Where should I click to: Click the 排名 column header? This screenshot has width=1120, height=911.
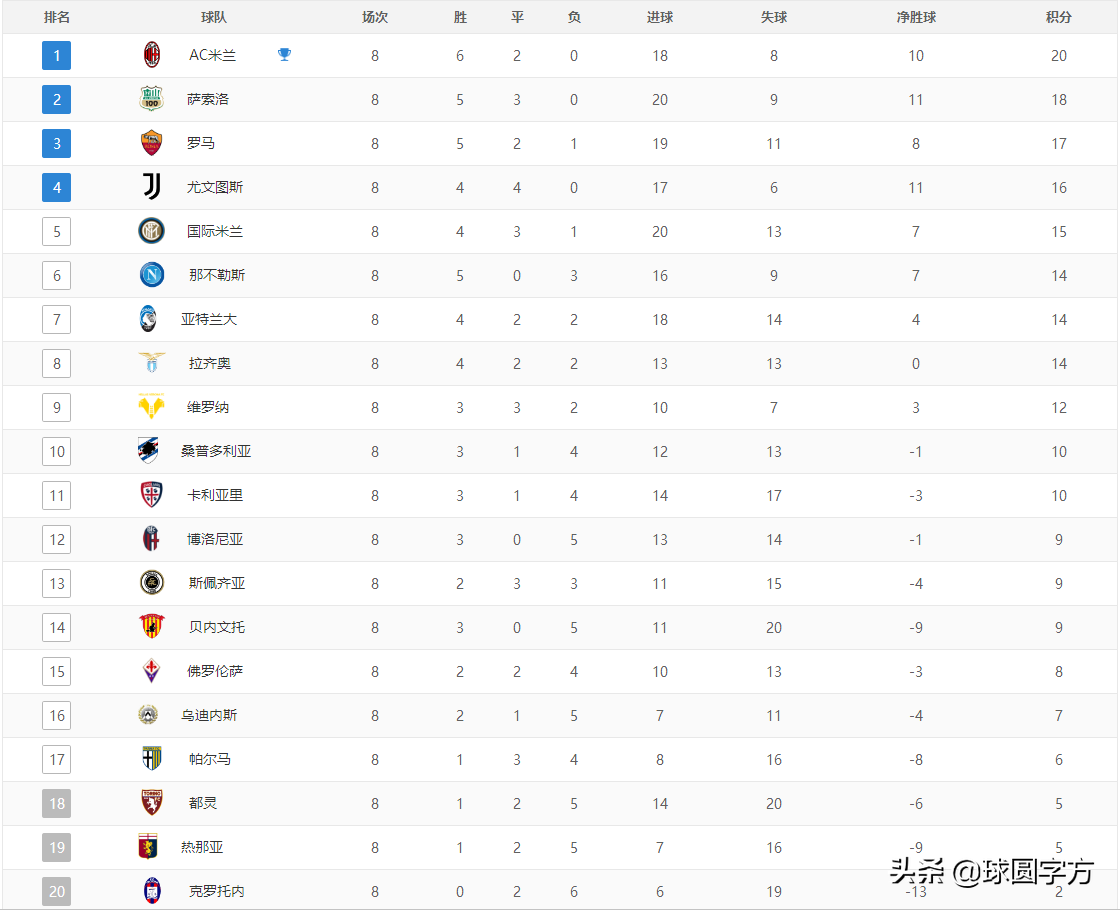(x=56, y=17)
